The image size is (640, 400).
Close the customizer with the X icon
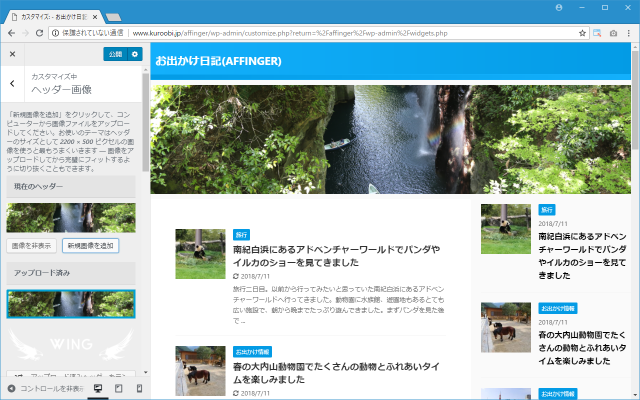click(12, 54)
